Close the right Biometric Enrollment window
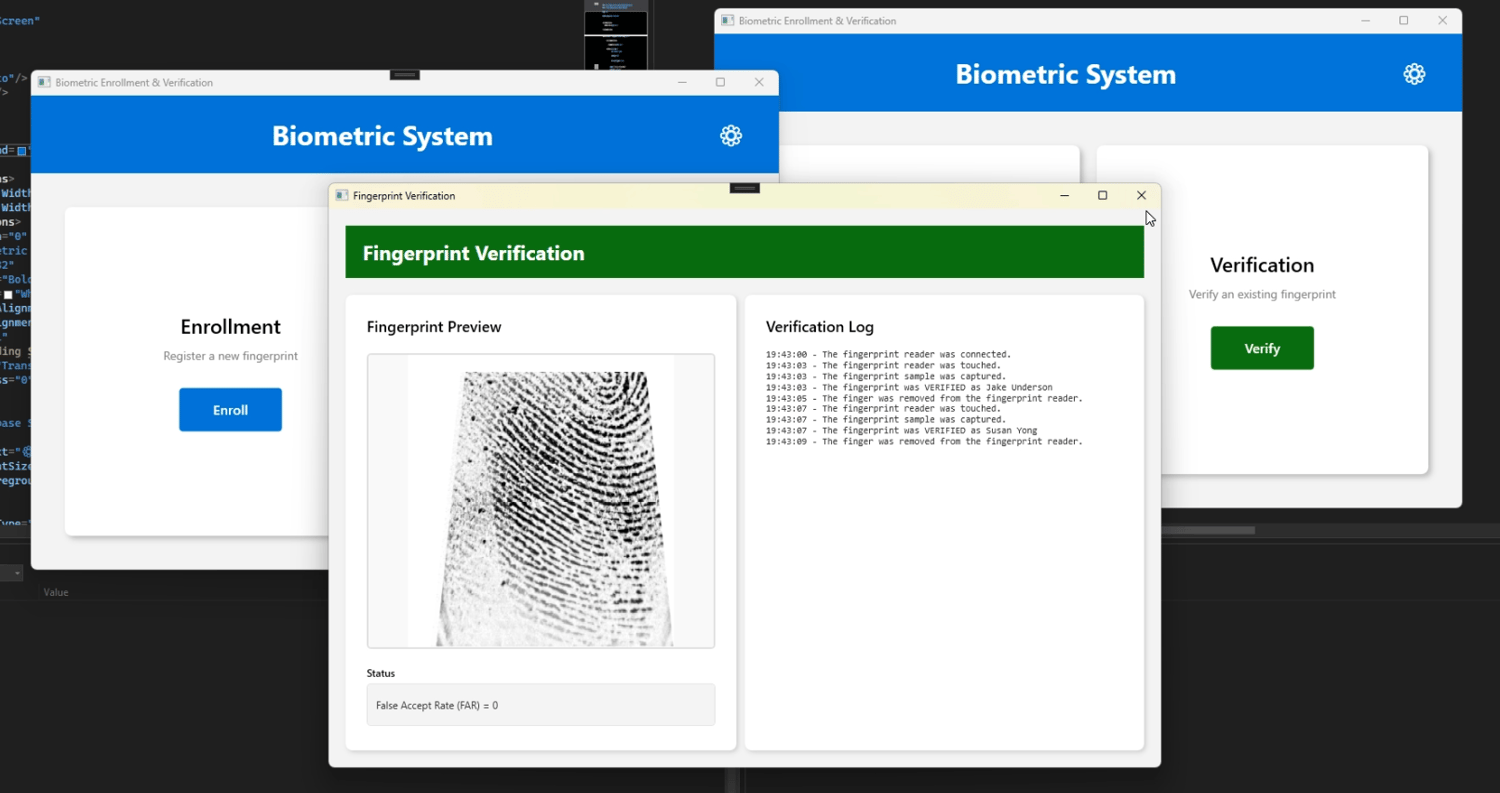Viewport: 1500px width, 793px height. click(1442, 21)
